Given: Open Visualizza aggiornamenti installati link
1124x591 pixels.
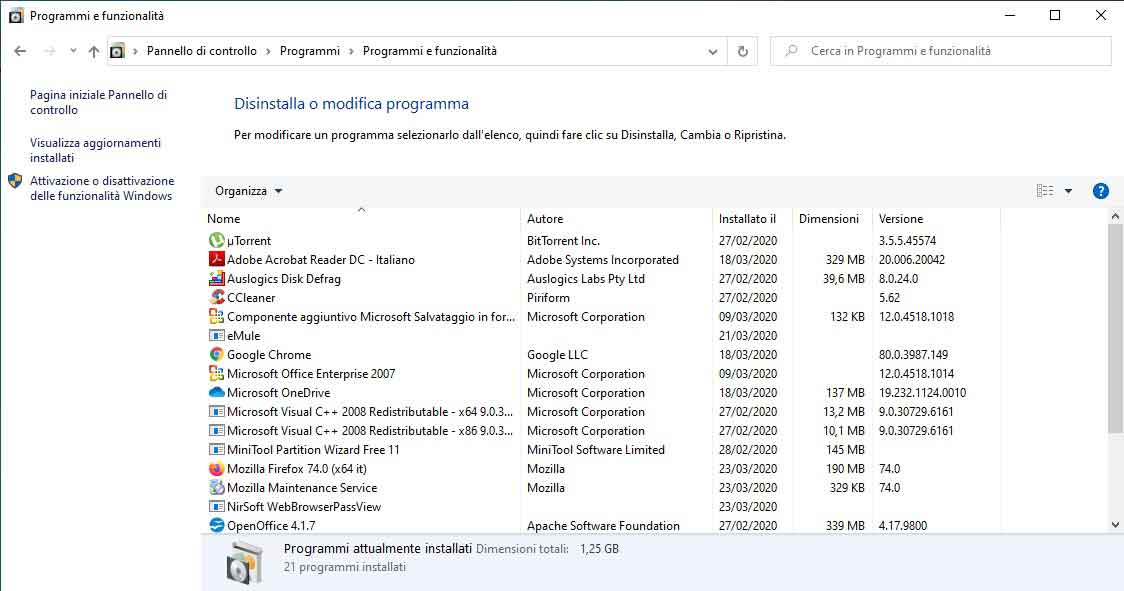Looking at the screenshot, I should 95,150.
